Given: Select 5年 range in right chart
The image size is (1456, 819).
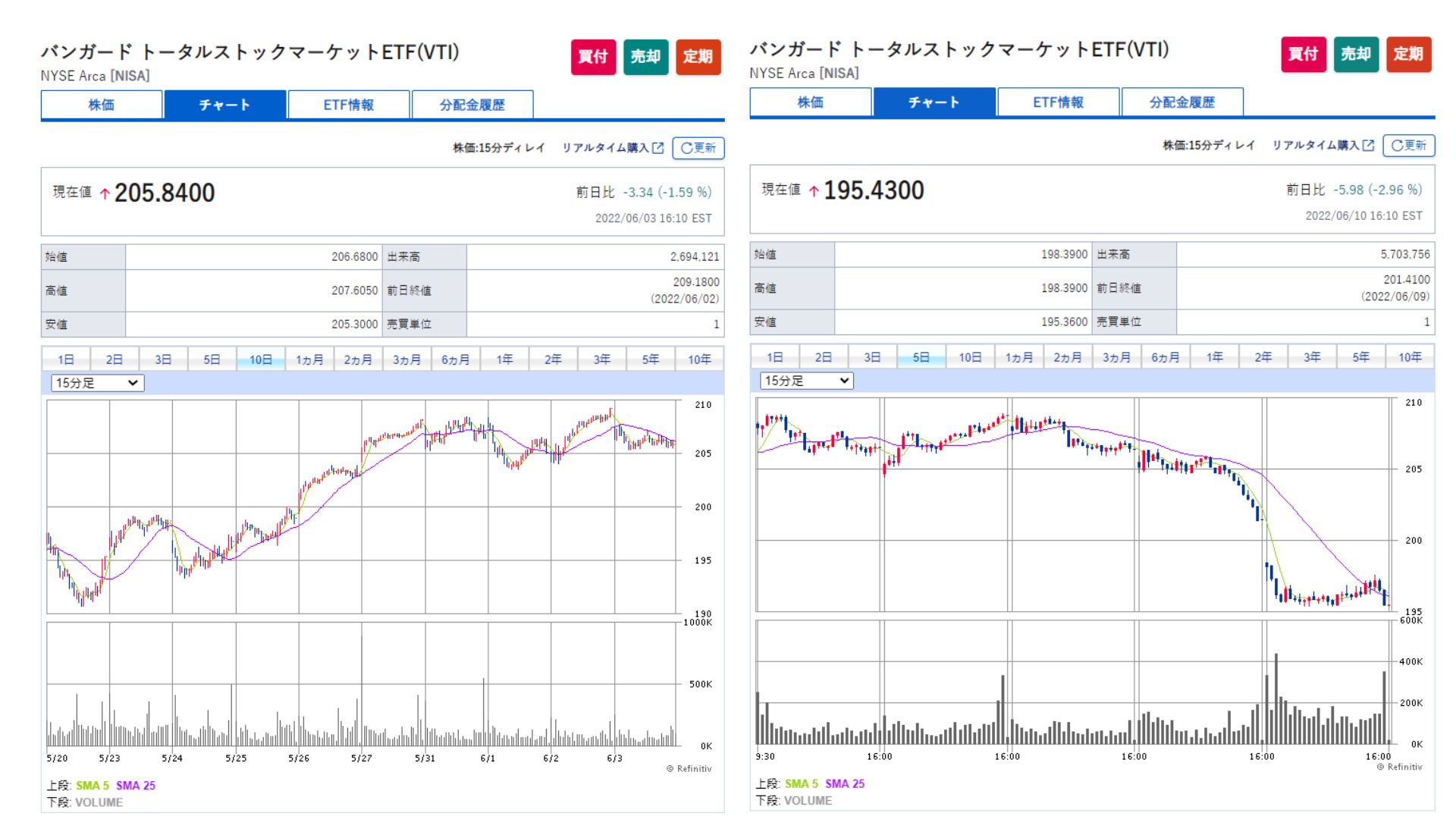Looking at the screenshot, I should pyautogui.click(x=1361, y=357).
